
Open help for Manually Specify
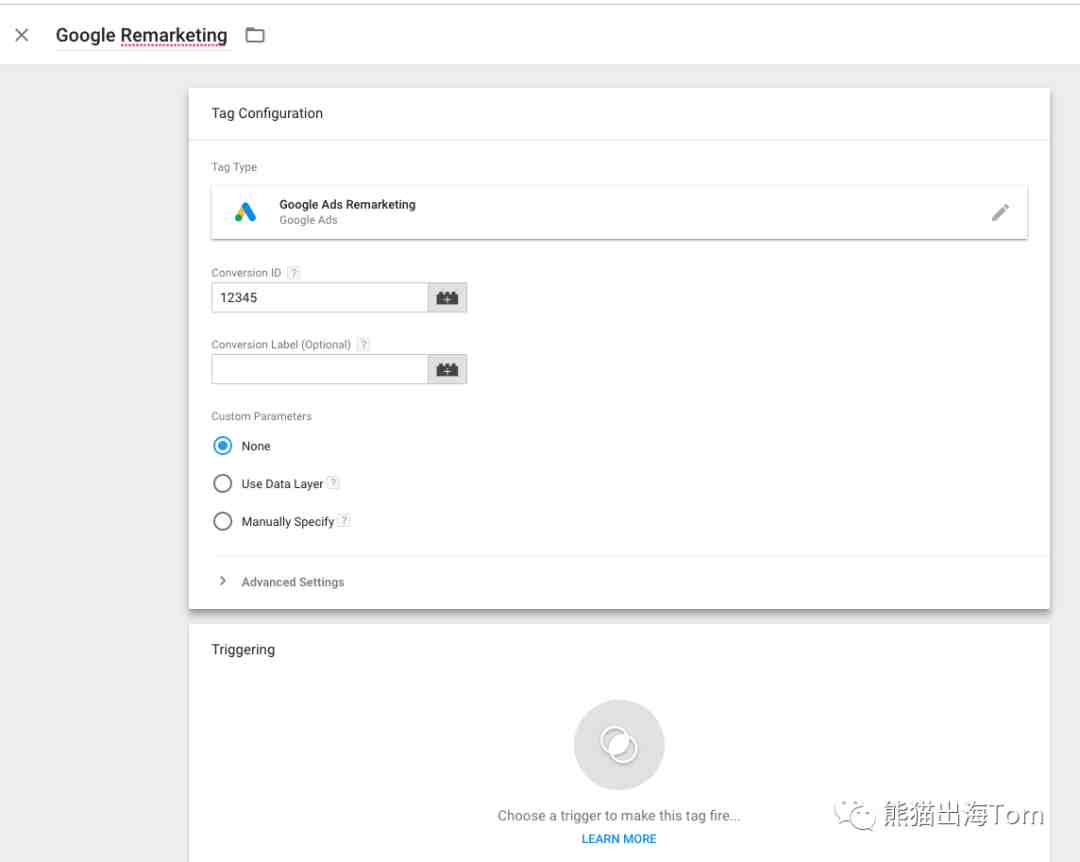[344, 521]
